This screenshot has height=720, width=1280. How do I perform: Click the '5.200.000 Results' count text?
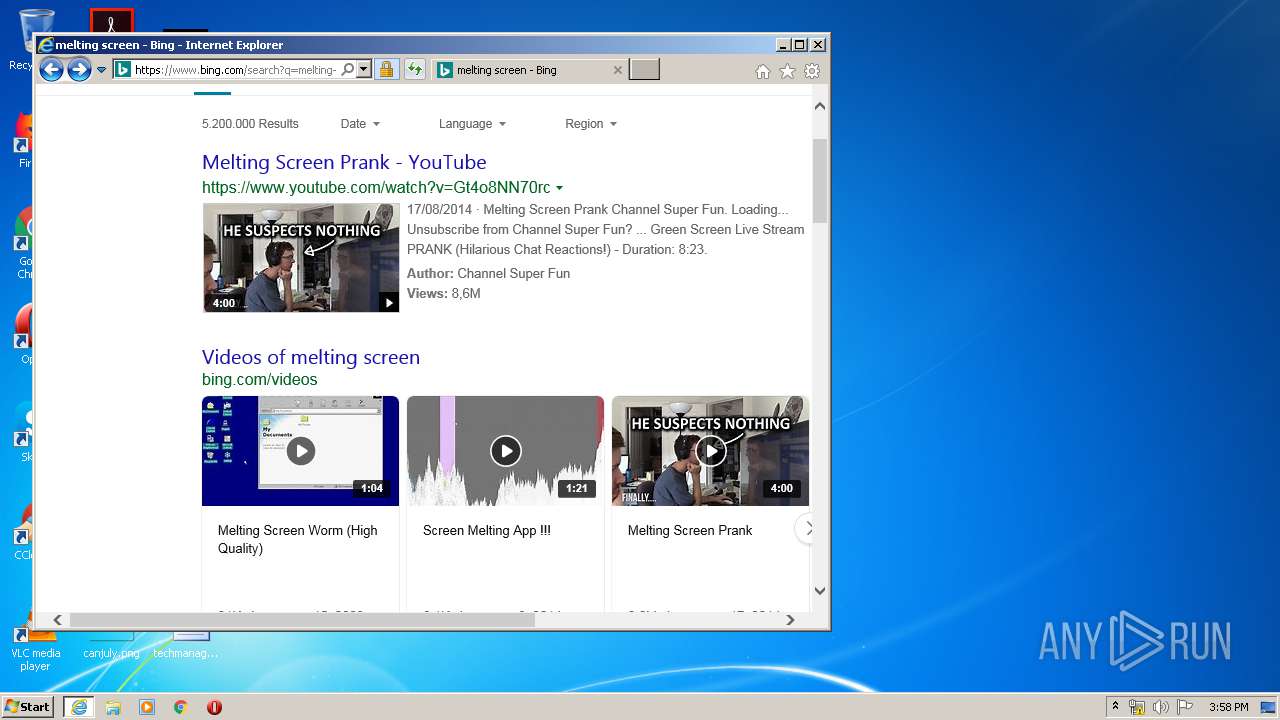[x=250, y=124]
